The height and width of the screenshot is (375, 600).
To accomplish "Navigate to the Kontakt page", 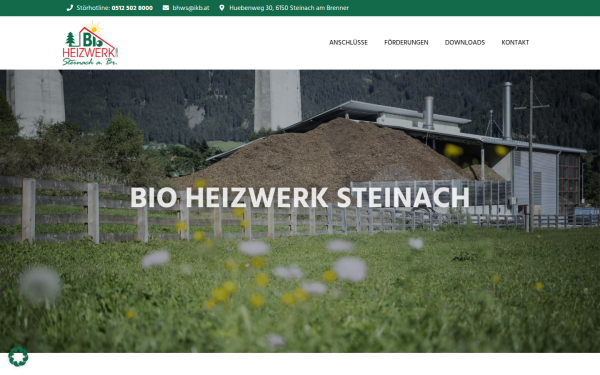I will coord(515,42).
